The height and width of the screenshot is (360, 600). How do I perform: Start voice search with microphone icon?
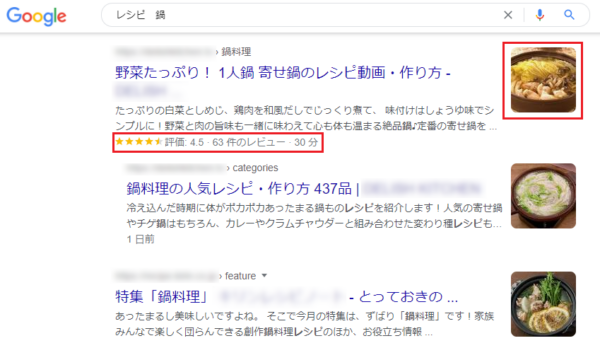[x=540, y=15]
